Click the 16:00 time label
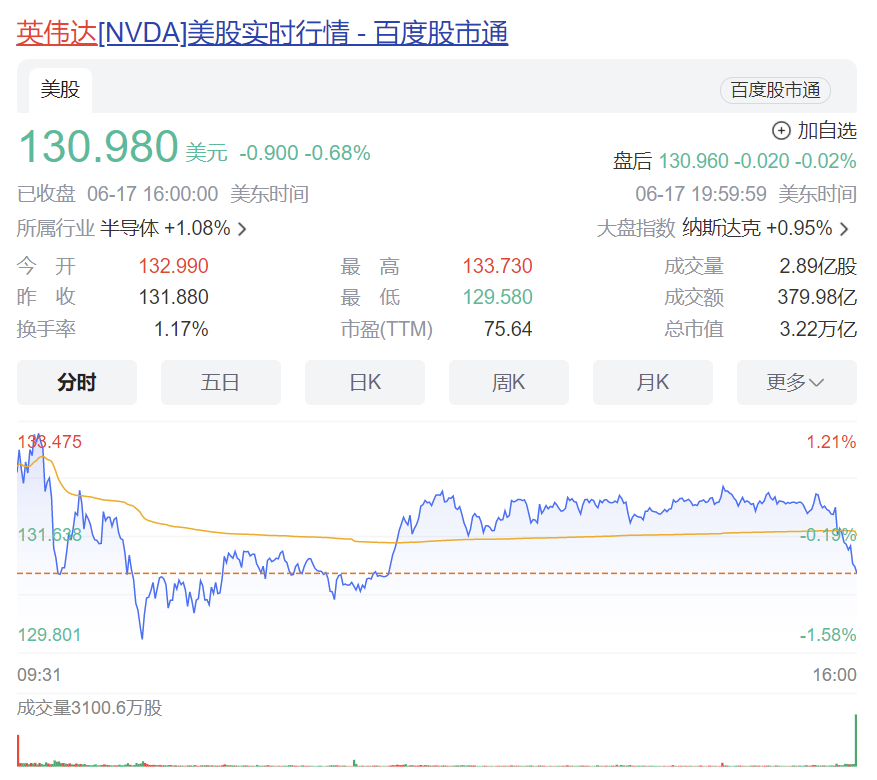The image size is (877, 780). [834, 675]
